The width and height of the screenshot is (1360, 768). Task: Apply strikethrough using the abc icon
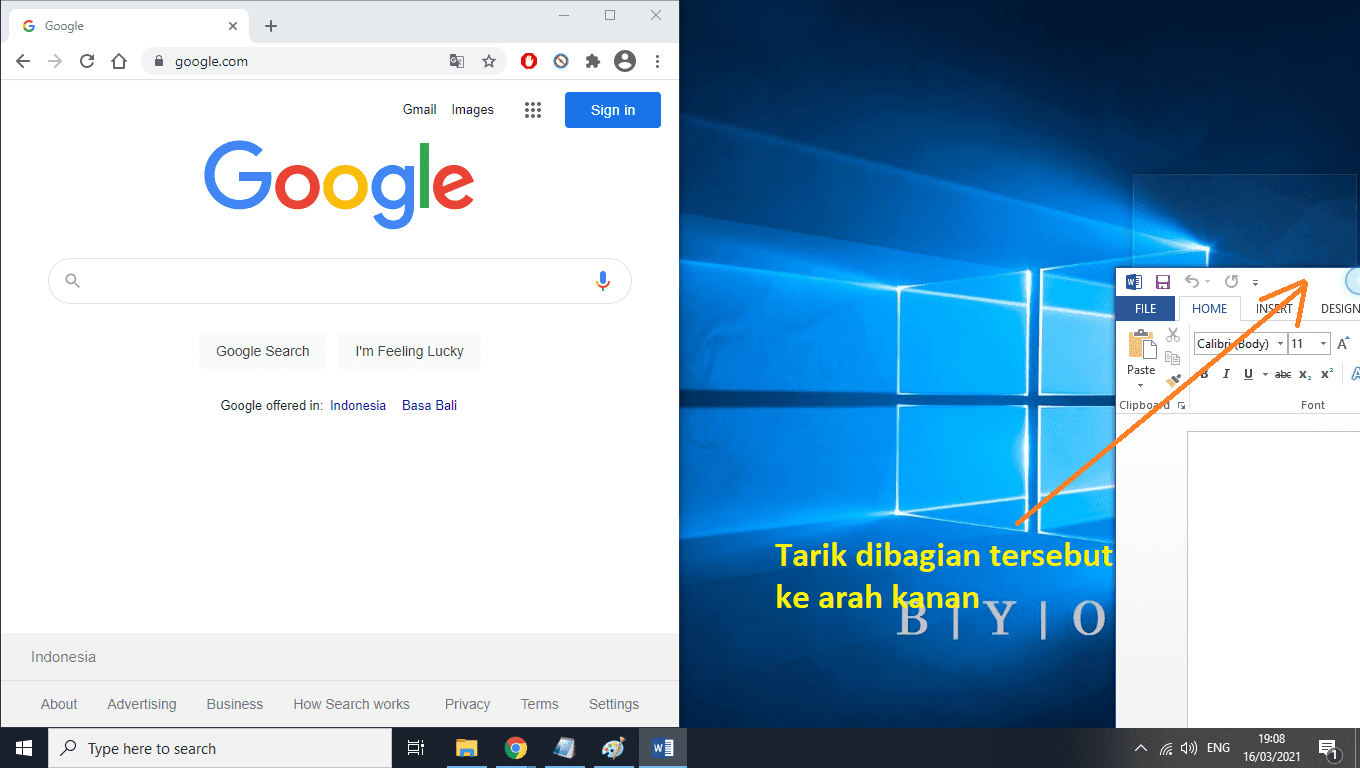[x=1283, y=374]
